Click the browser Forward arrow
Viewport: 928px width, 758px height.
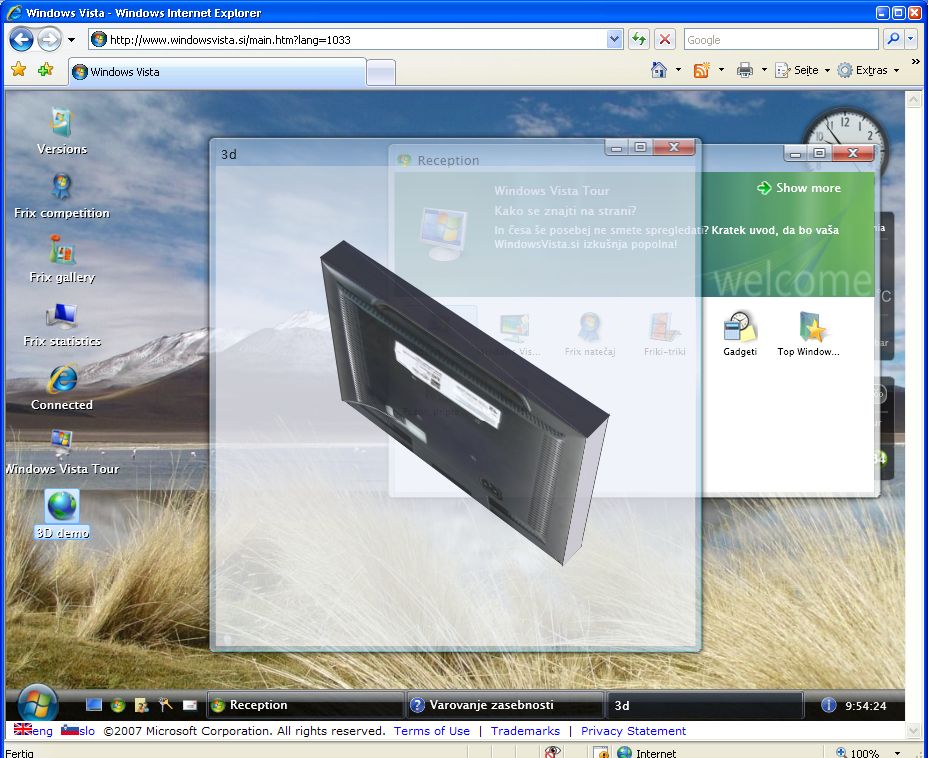click(x=49, y=40)
